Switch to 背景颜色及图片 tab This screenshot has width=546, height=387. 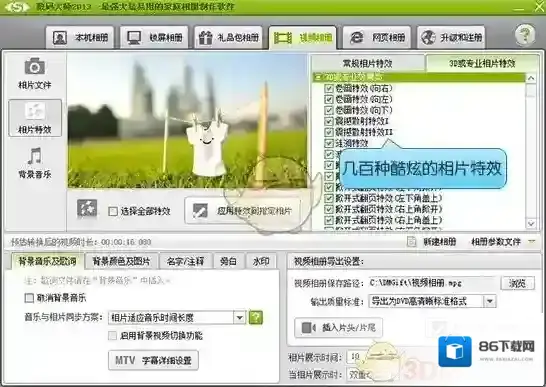[121, 261]
